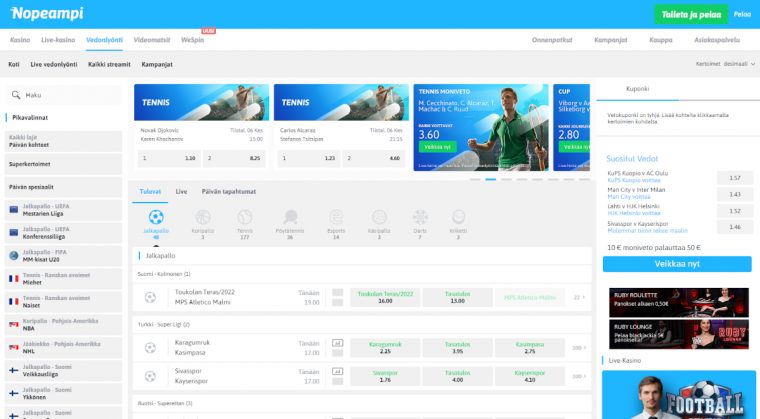Open the Ruby Roulette promo thumbnail

[679, 302]
